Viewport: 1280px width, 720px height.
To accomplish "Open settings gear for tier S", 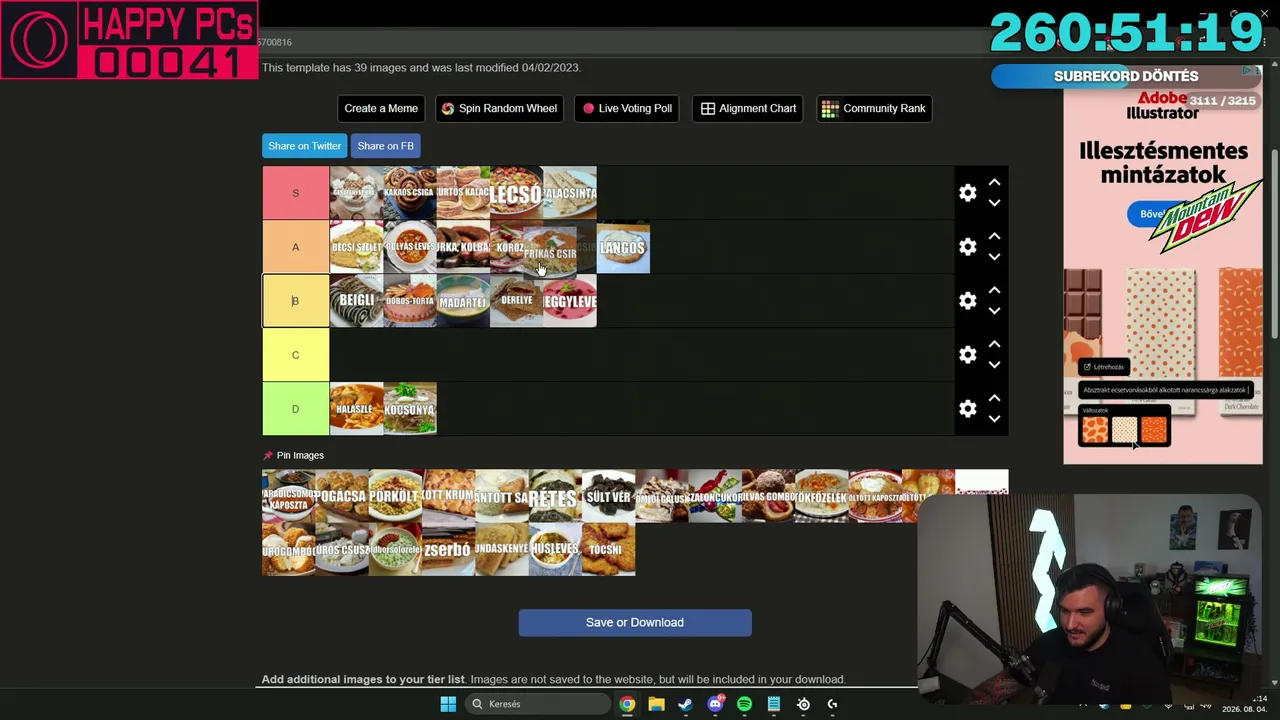I will tap(967, 193).
